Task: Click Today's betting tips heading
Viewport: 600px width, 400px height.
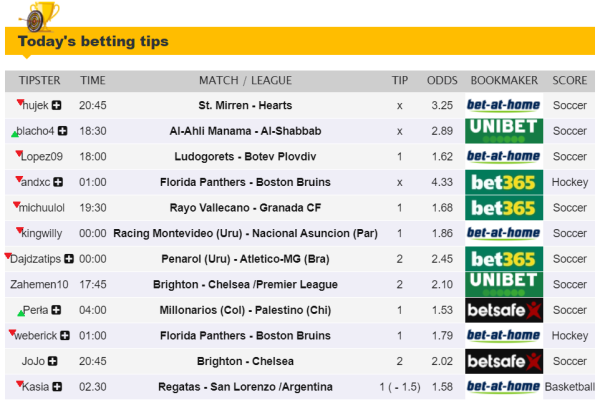Action: [93, 42]
